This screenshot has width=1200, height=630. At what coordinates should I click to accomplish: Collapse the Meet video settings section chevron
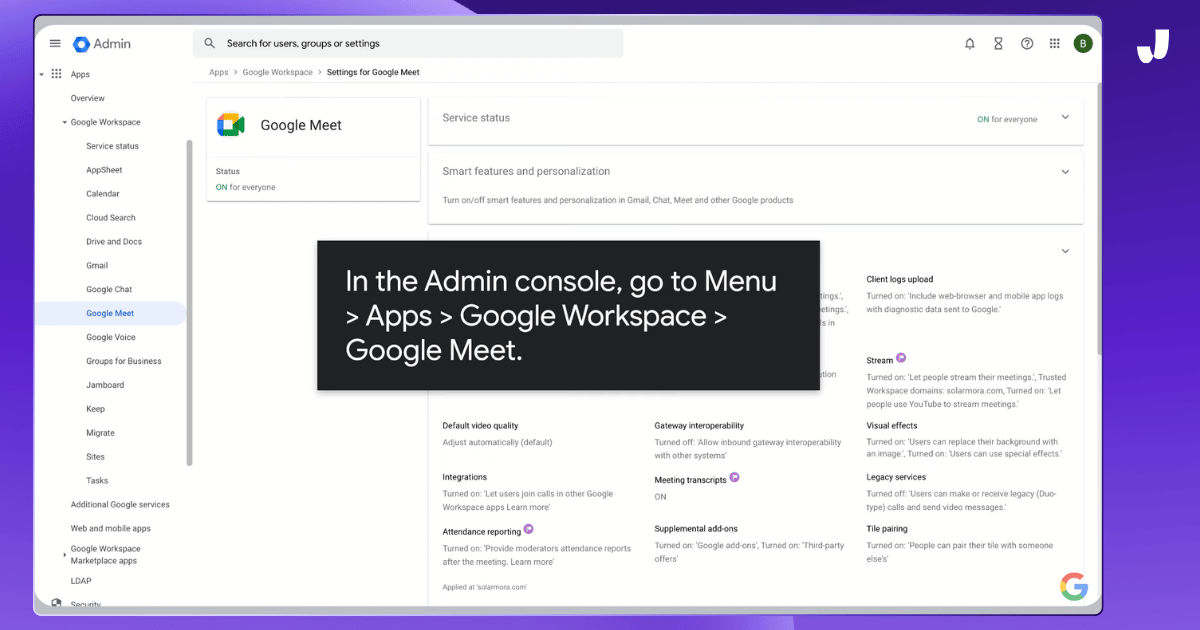(x=1065, y=251)
